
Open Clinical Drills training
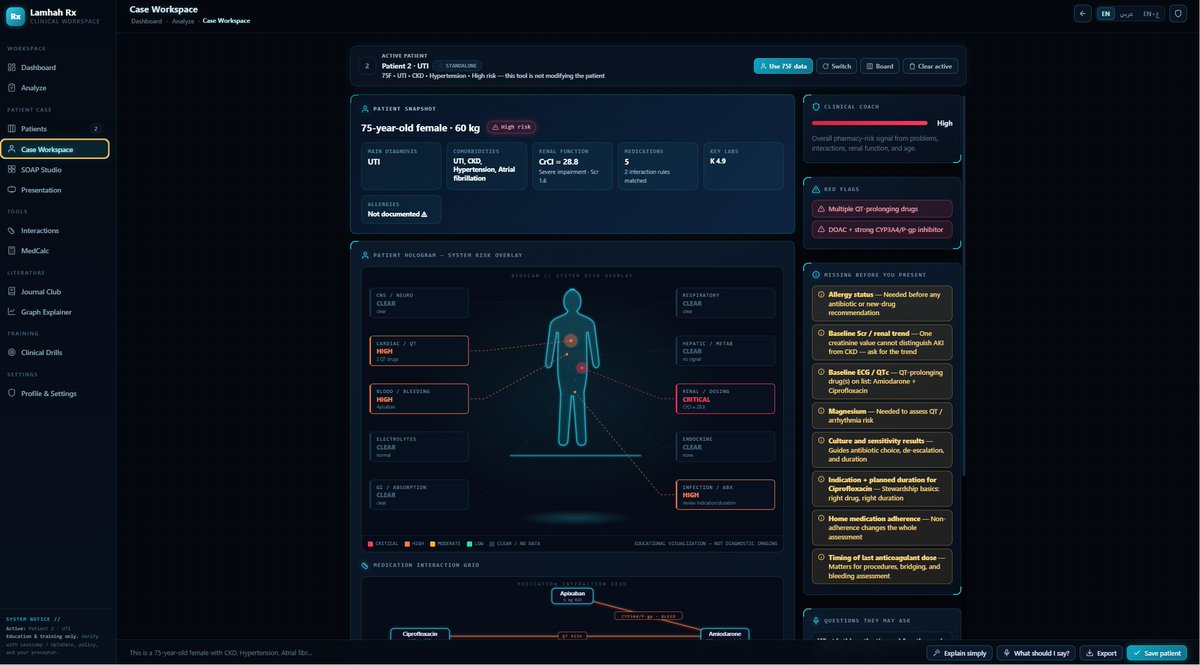(x=55, y=352)
